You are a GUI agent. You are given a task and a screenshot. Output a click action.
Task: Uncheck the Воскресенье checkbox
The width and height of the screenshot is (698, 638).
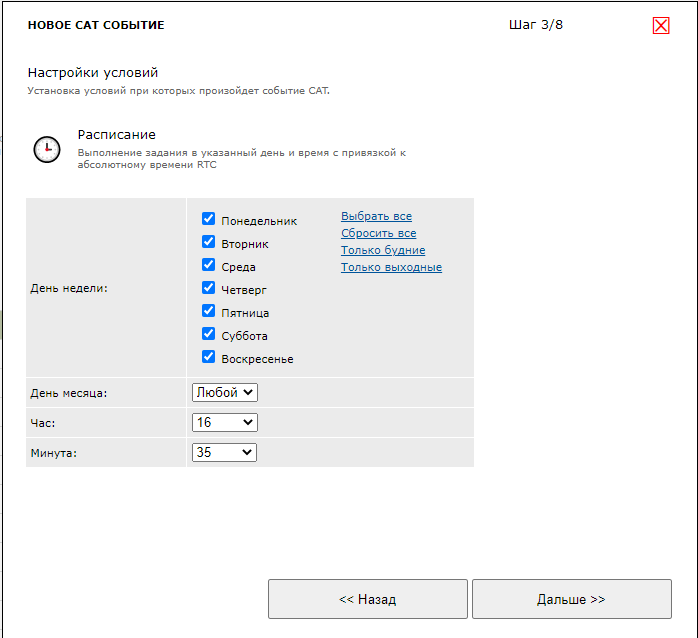click(209, 357)
